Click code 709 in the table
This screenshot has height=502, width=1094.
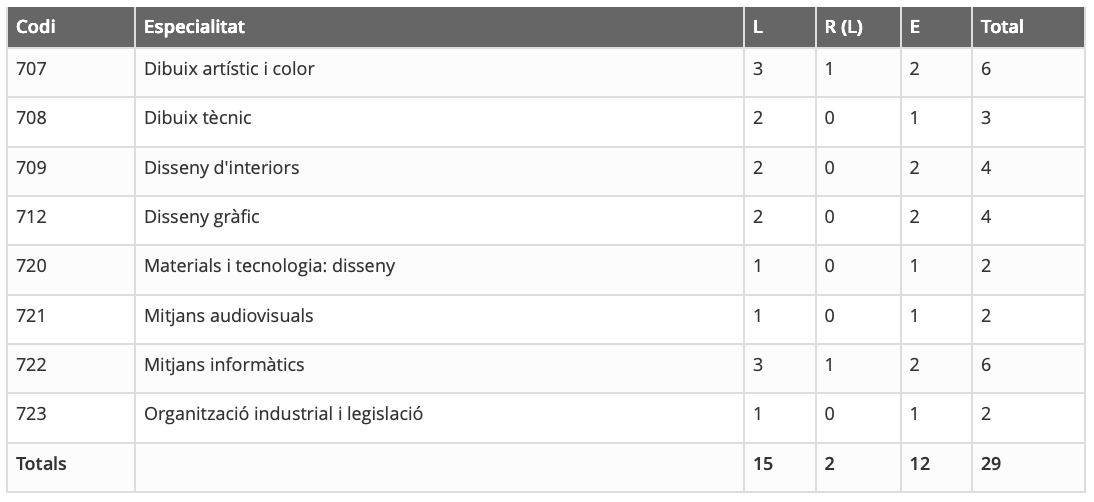(x=31, y=167)
